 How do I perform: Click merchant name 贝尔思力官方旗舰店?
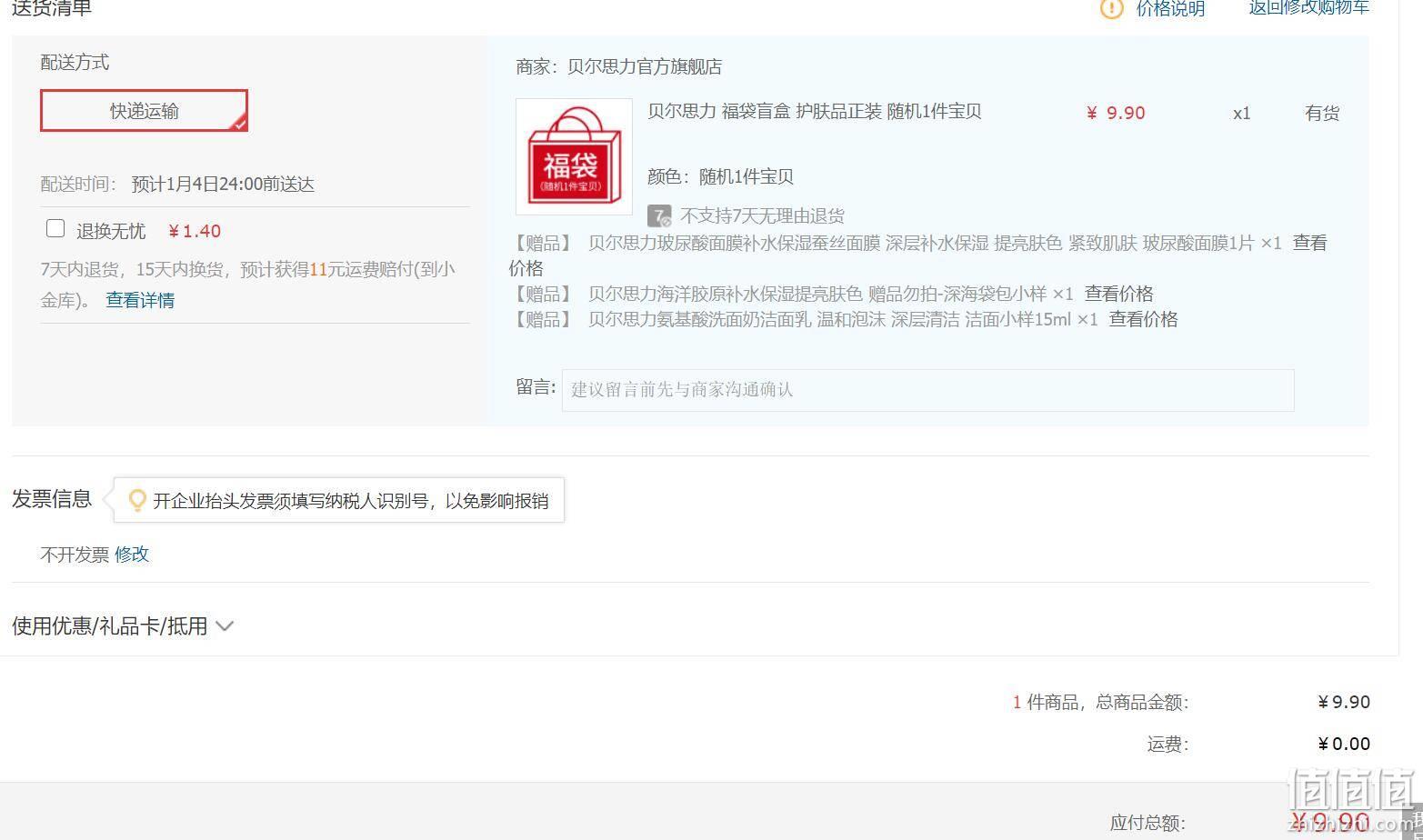pyautogui.click(x=645, y=66)
